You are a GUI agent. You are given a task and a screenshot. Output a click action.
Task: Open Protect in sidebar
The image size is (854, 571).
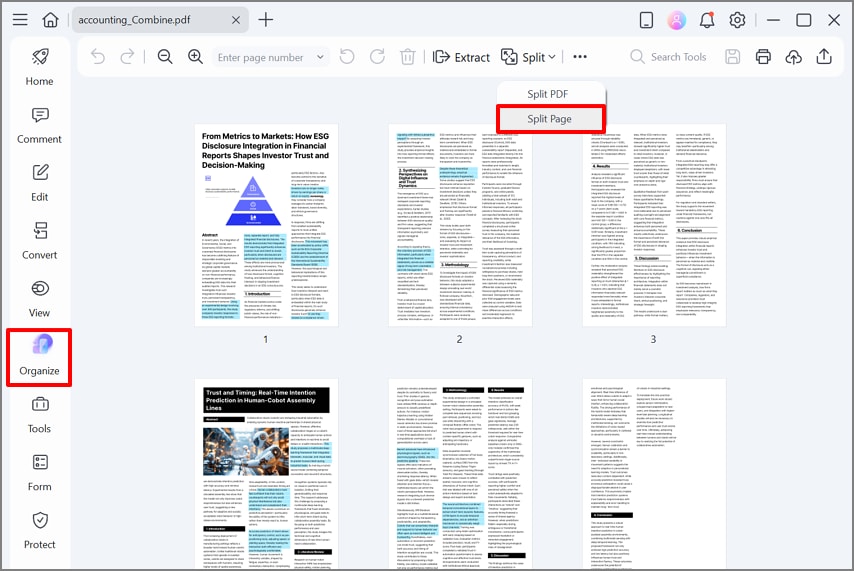click(40, 530)
